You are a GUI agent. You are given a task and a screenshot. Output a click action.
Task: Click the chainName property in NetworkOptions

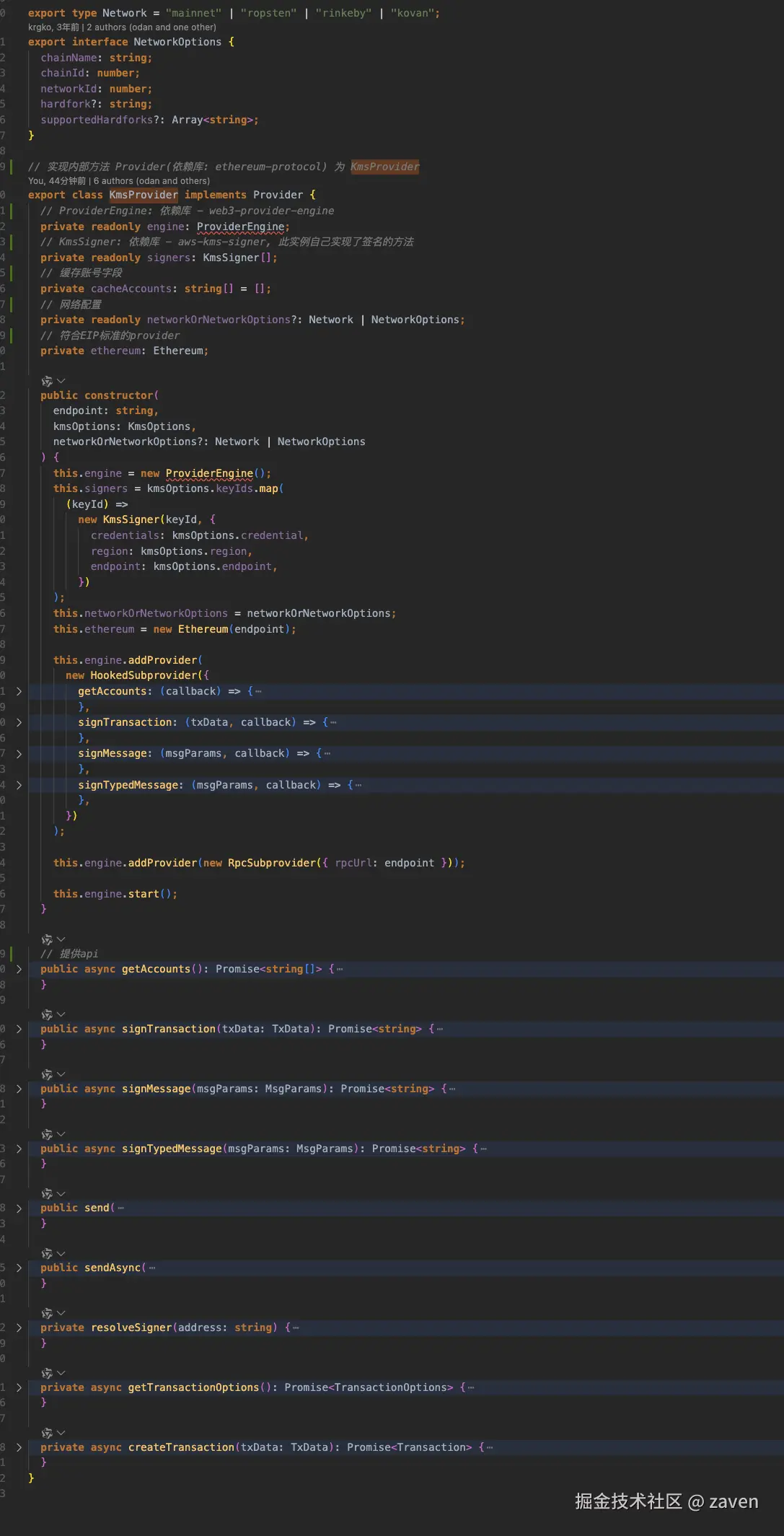(69, 58)
